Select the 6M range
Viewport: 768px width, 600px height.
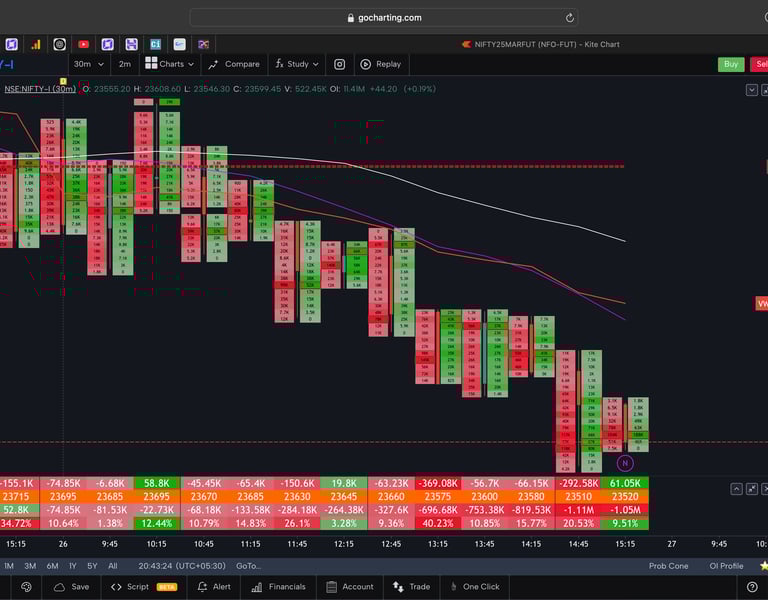click(x=52, y=566)
